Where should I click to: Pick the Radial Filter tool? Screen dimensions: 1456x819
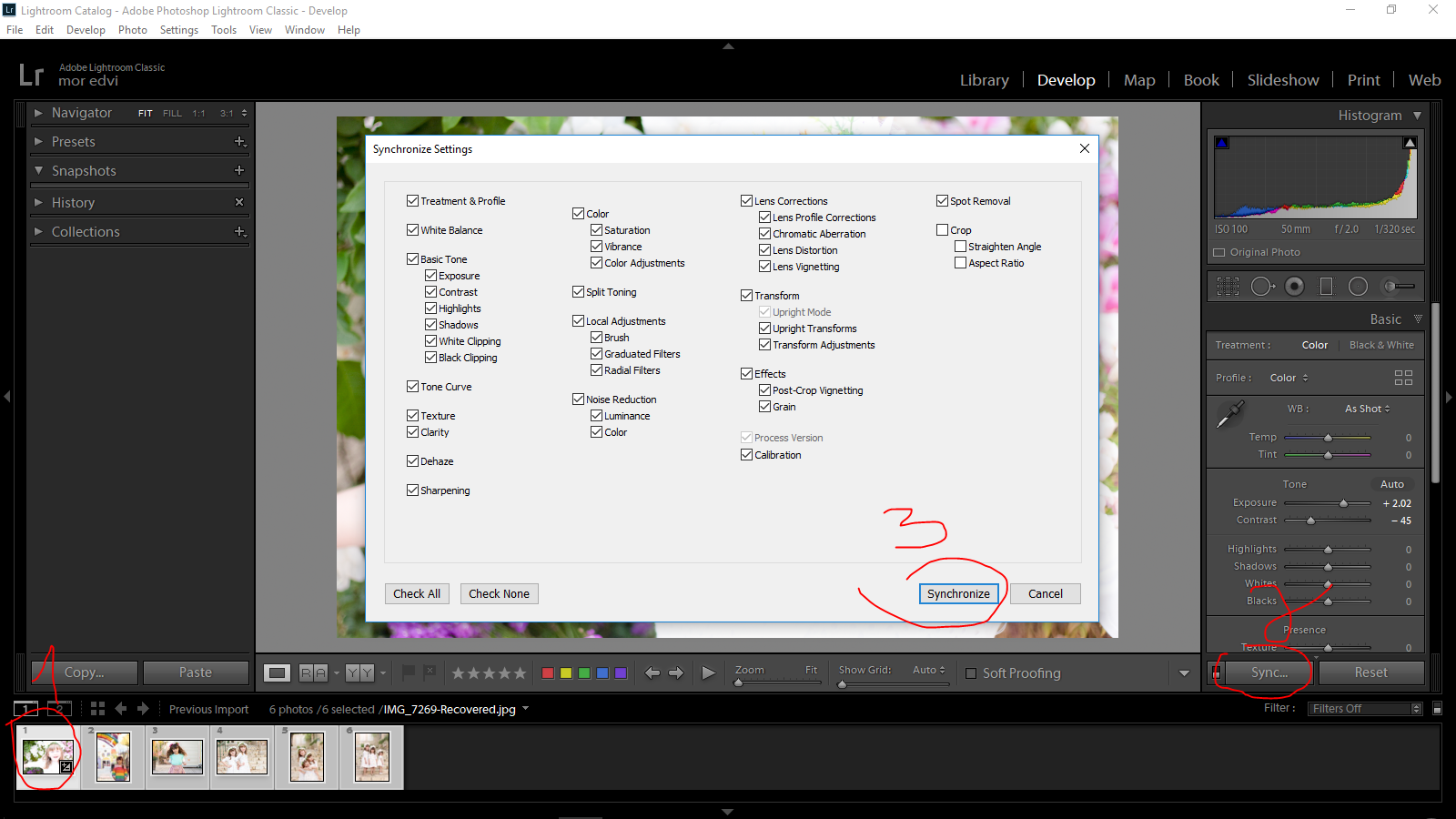coord(1358,287)
